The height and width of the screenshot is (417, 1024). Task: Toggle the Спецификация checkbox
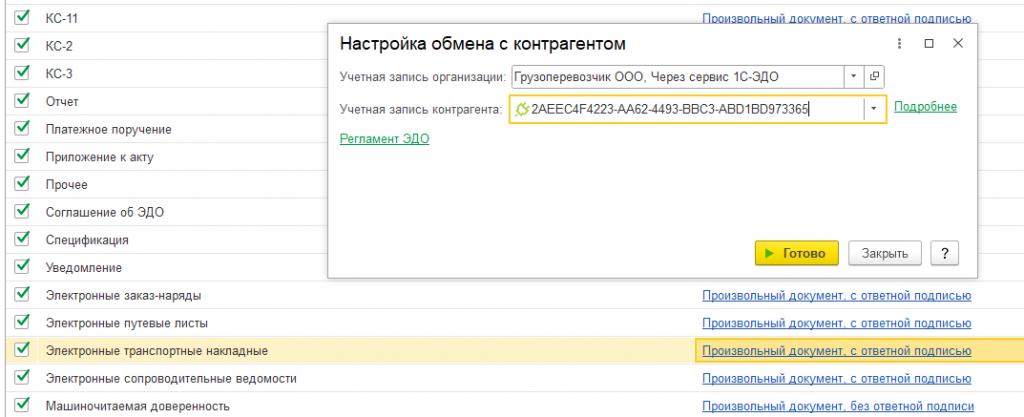click(x=22, y=239)
